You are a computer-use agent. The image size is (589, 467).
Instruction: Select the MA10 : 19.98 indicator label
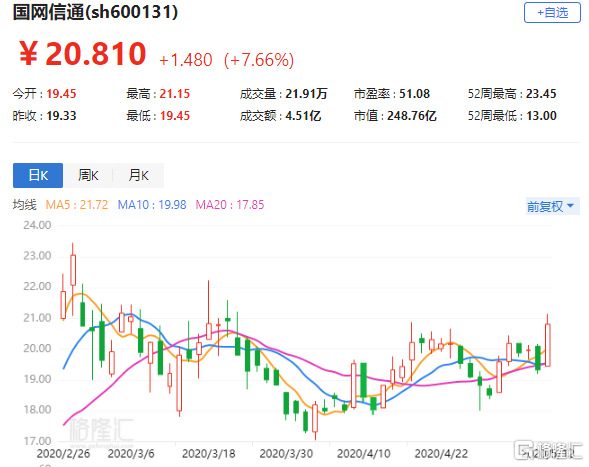pos(152,205)
